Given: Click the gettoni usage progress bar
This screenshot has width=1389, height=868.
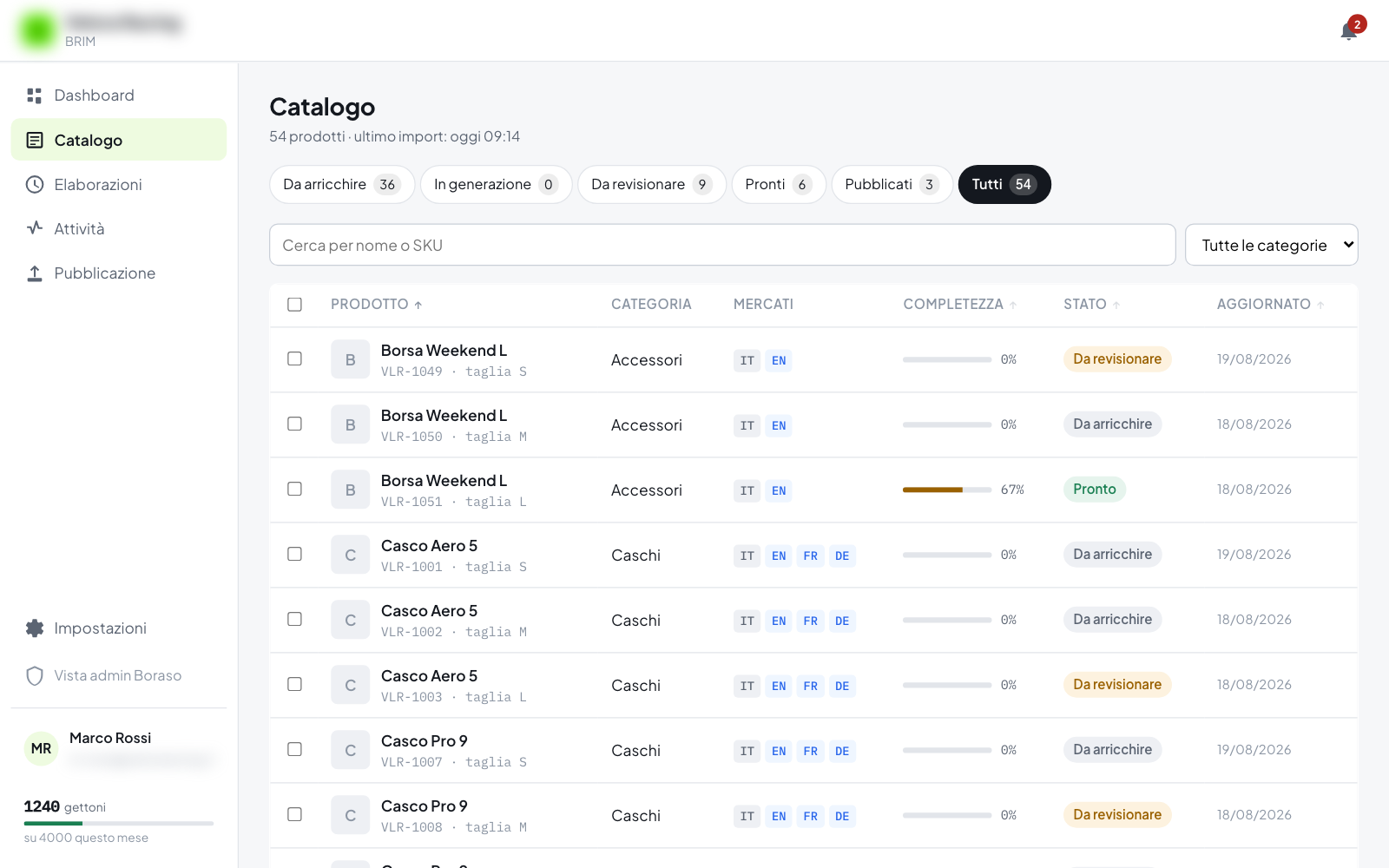Looking at the screenshot, I should pos(119,823).
